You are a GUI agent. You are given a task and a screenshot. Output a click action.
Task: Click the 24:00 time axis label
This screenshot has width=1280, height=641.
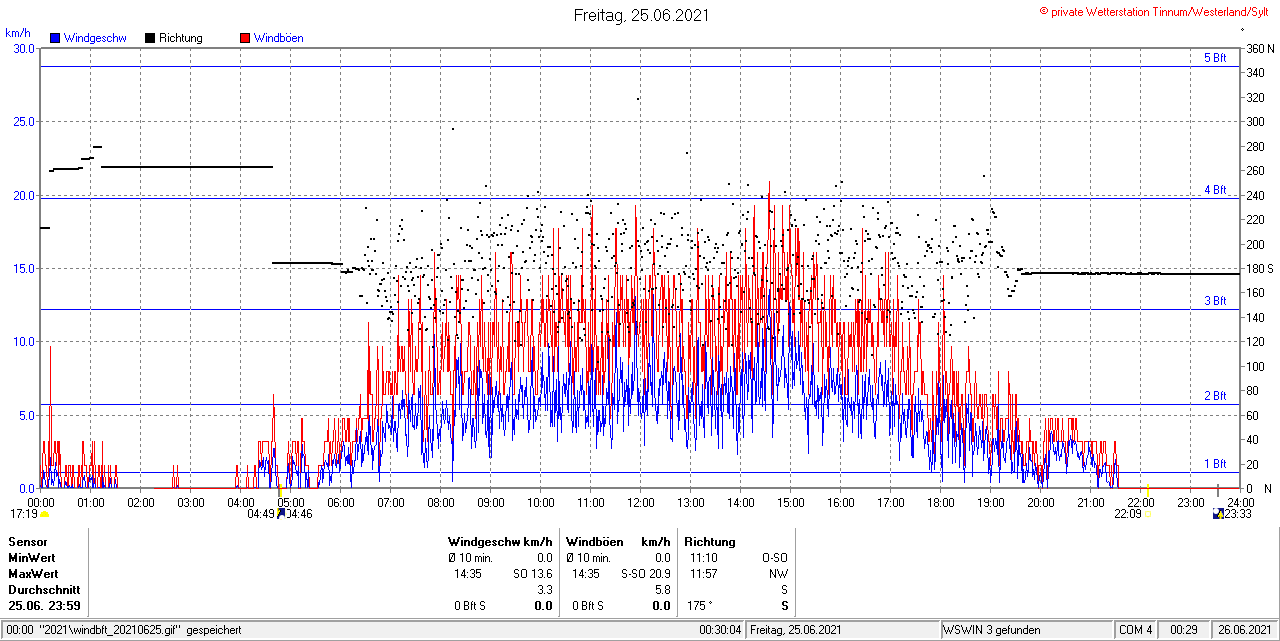(x=1241, y=502)
